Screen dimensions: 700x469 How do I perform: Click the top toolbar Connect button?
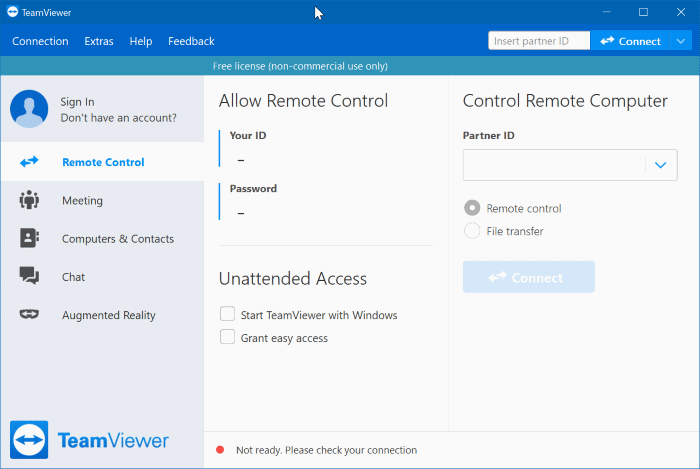(x=629, y=41)
